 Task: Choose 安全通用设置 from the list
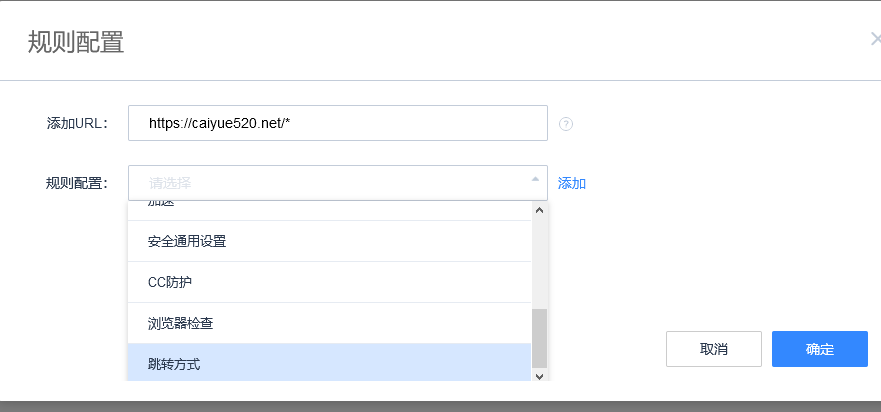pyautogui.click(x=329, y=241)
